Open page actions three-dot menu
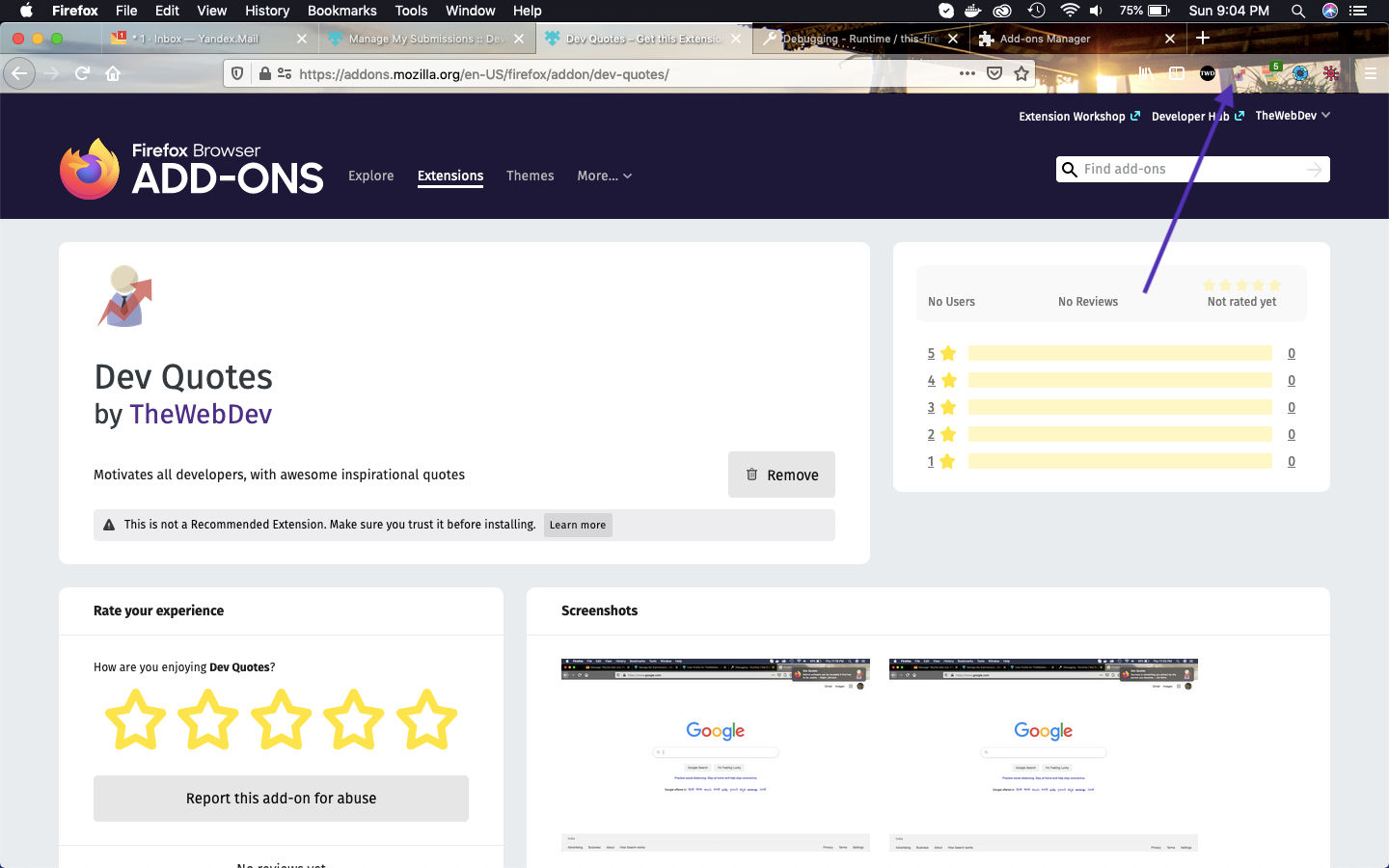 click(967, 73)
